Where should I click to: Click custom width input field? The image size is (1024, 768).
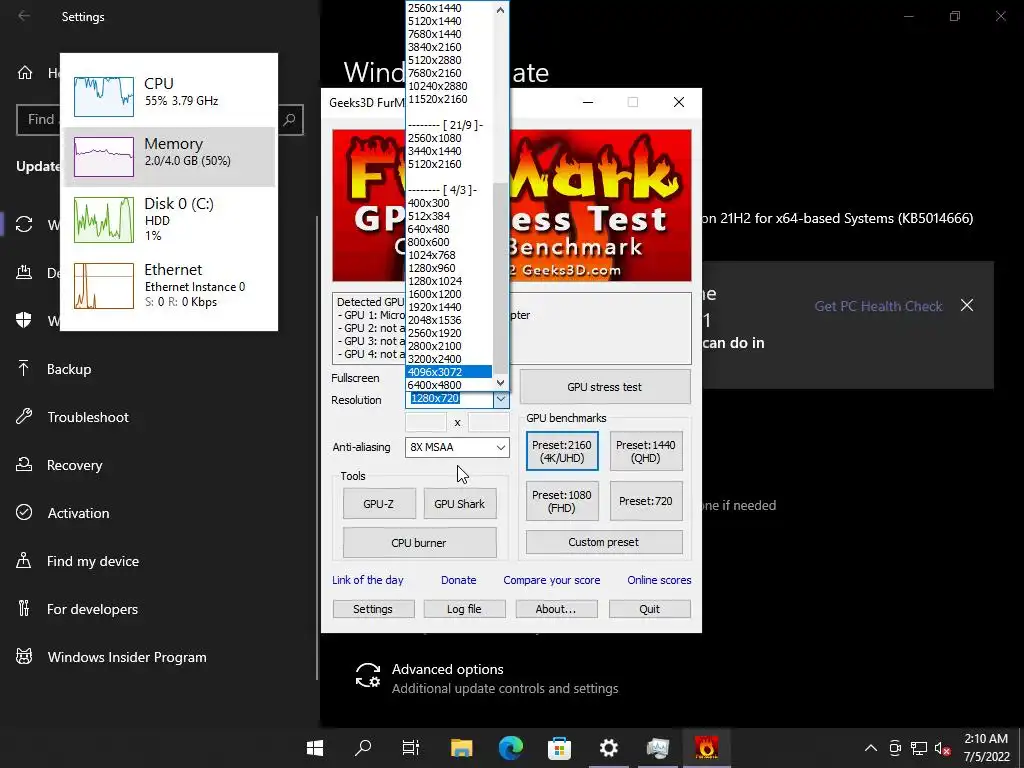(426, 422)
